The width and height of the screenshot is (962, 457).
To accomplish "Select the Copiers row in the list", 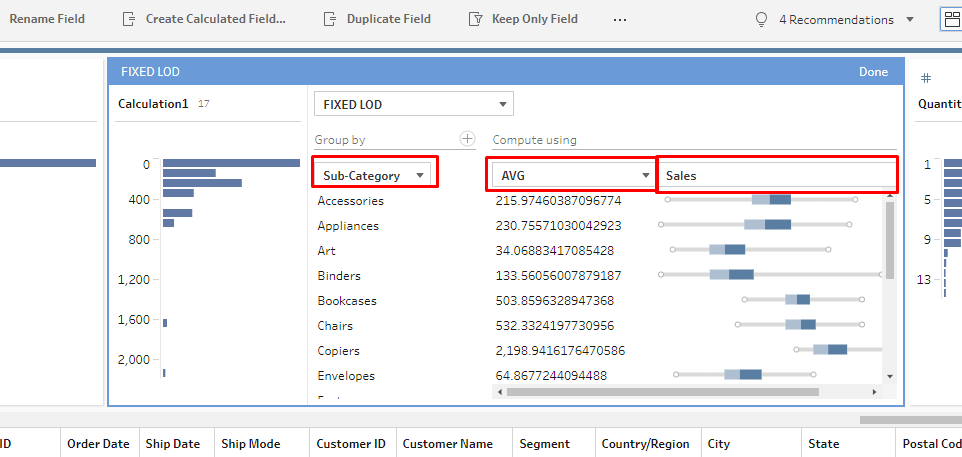I will [339, 351].
